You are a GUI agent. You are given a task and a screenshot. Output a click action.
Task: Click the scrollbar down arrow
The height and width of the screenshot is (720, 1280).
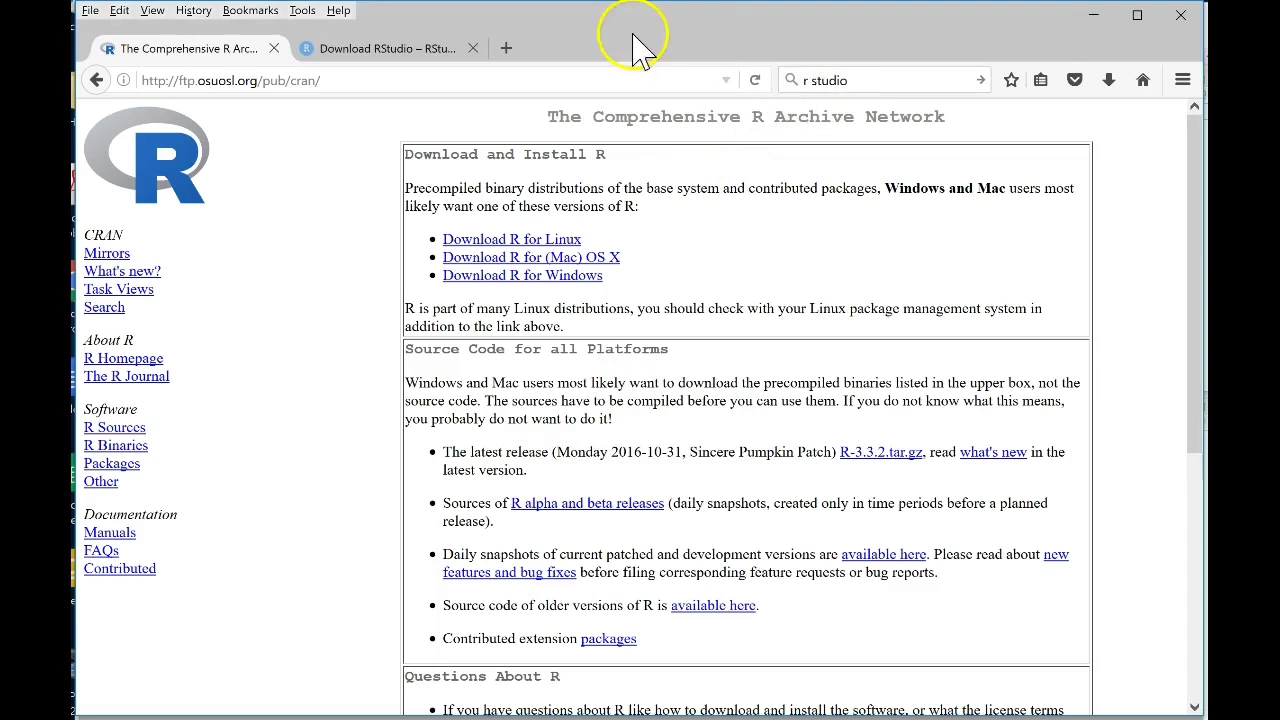pos(1194,707)
